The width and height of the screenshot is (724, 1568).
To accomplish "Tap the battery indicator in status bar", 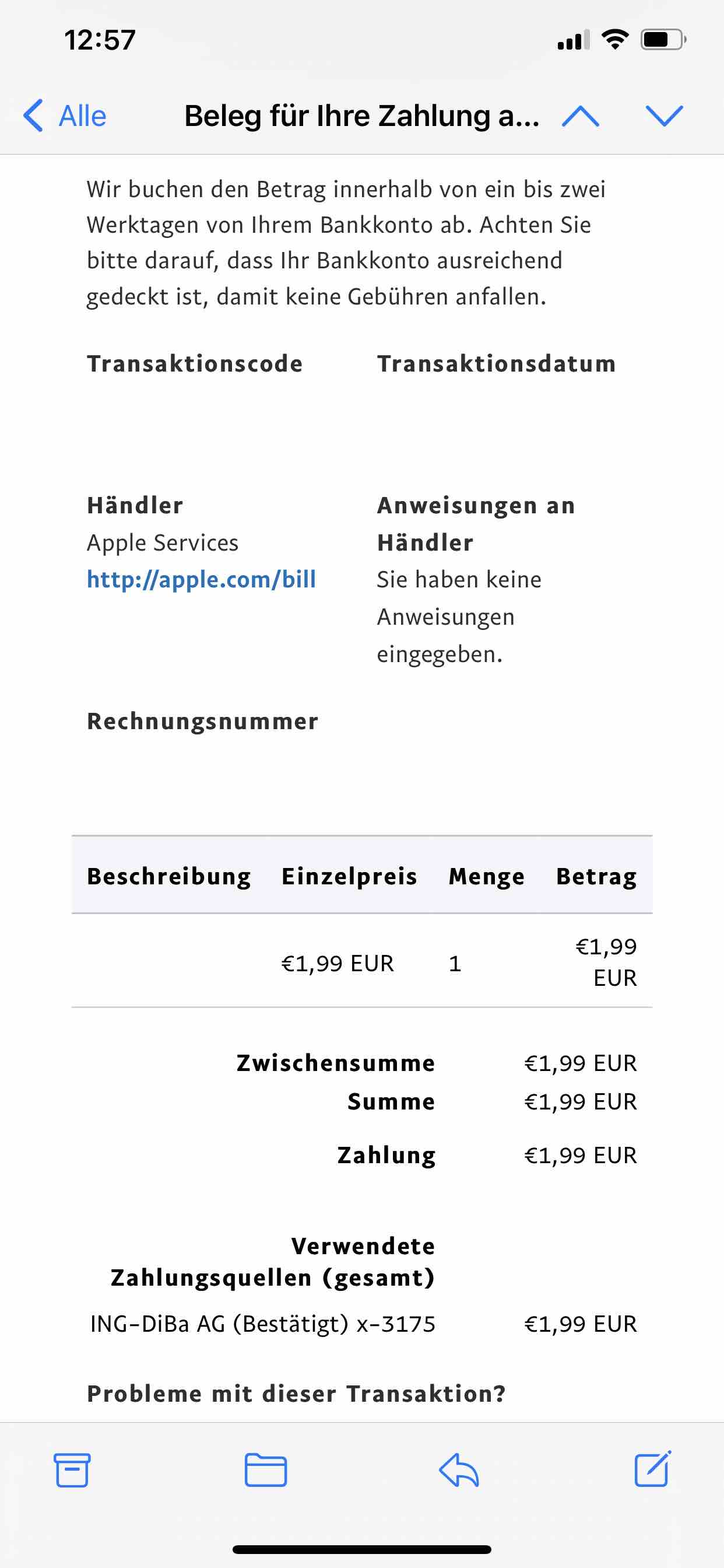I will (x=663, y=40).
